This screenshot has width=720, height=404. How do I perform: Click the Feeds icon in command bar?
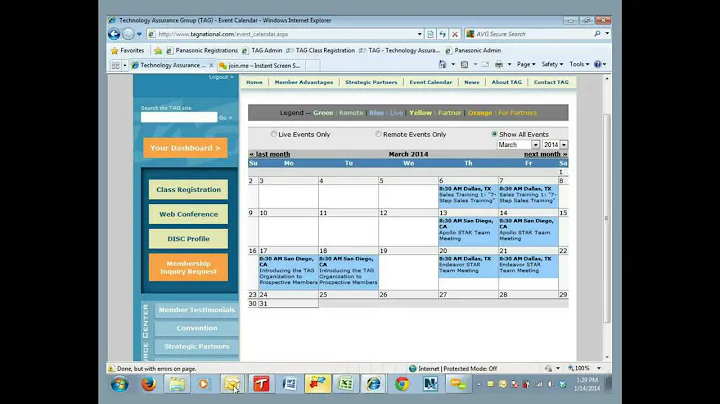click(464, 64)
